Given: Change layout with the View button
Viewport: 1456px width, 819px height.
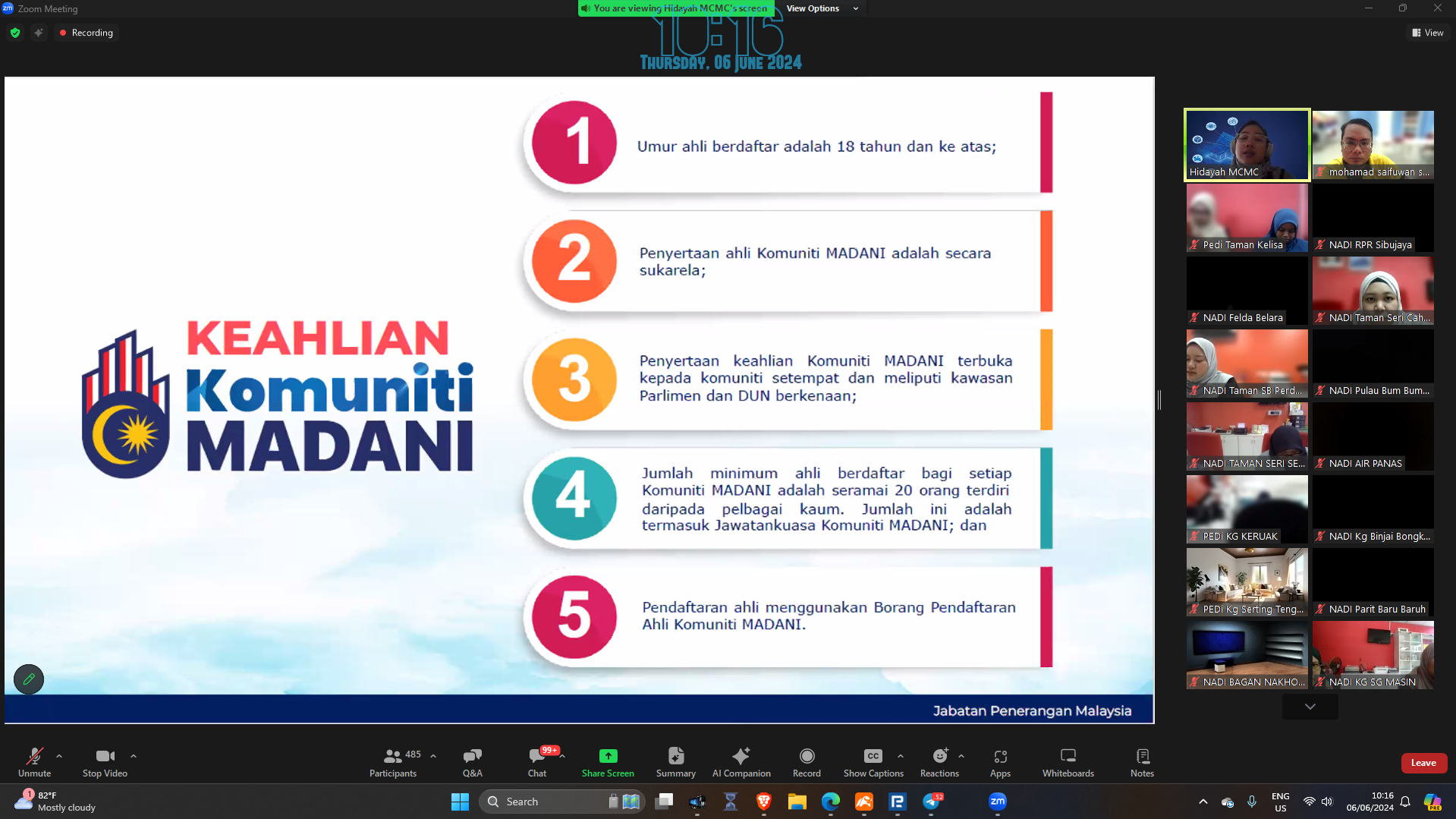Looking at the screenshot, I should tap(1428, 33).
